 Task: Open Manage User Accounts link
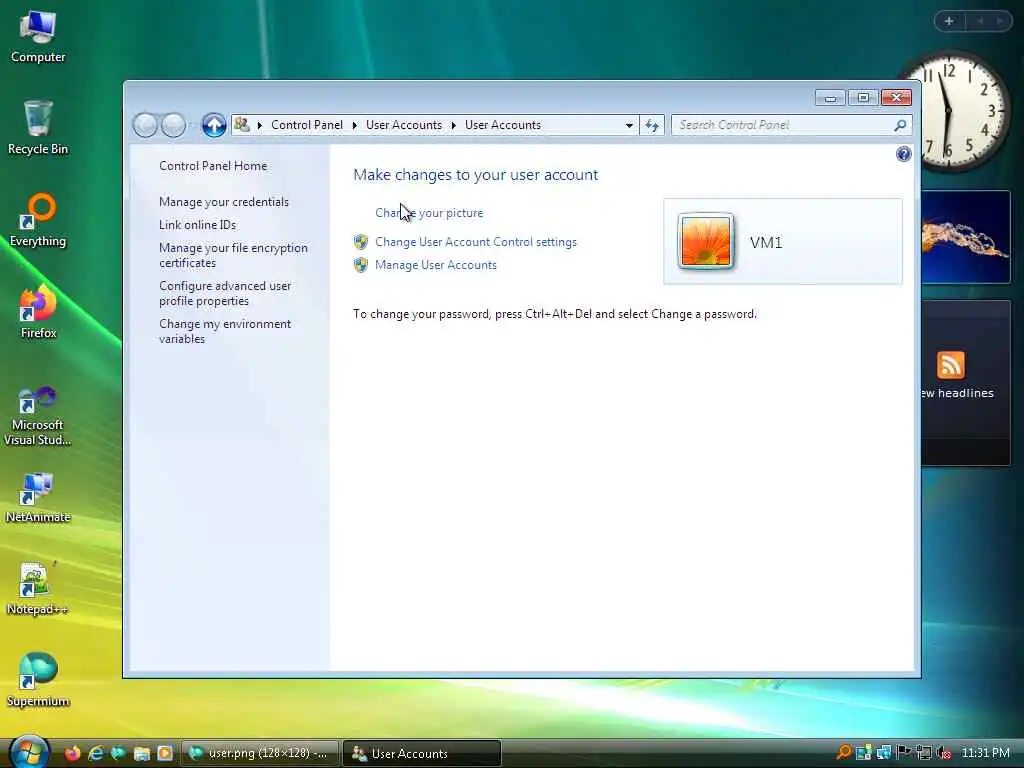436,265
